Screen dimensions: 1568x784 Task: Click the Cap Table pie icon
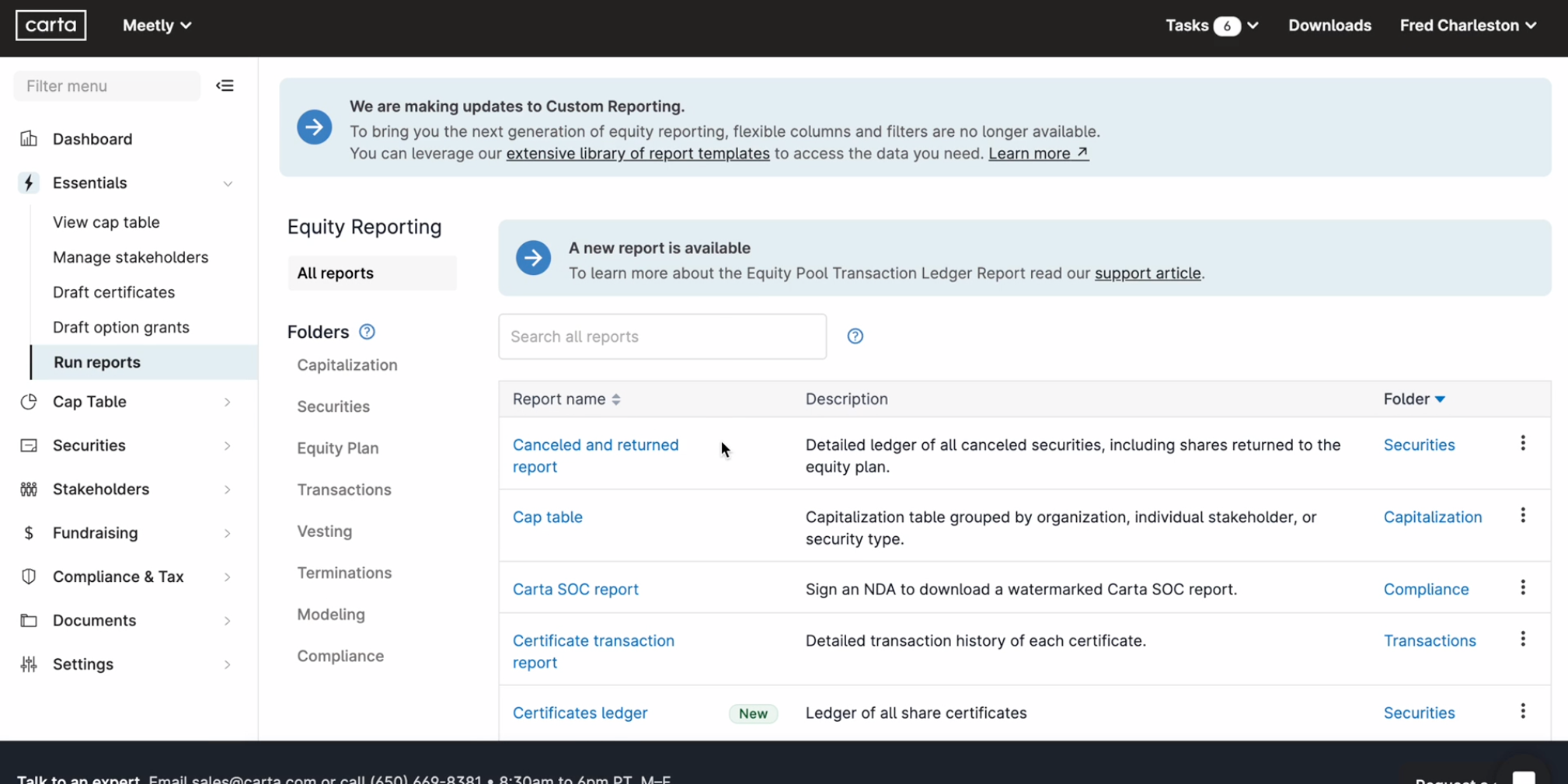pyautogui.click(x=29, y=402)
